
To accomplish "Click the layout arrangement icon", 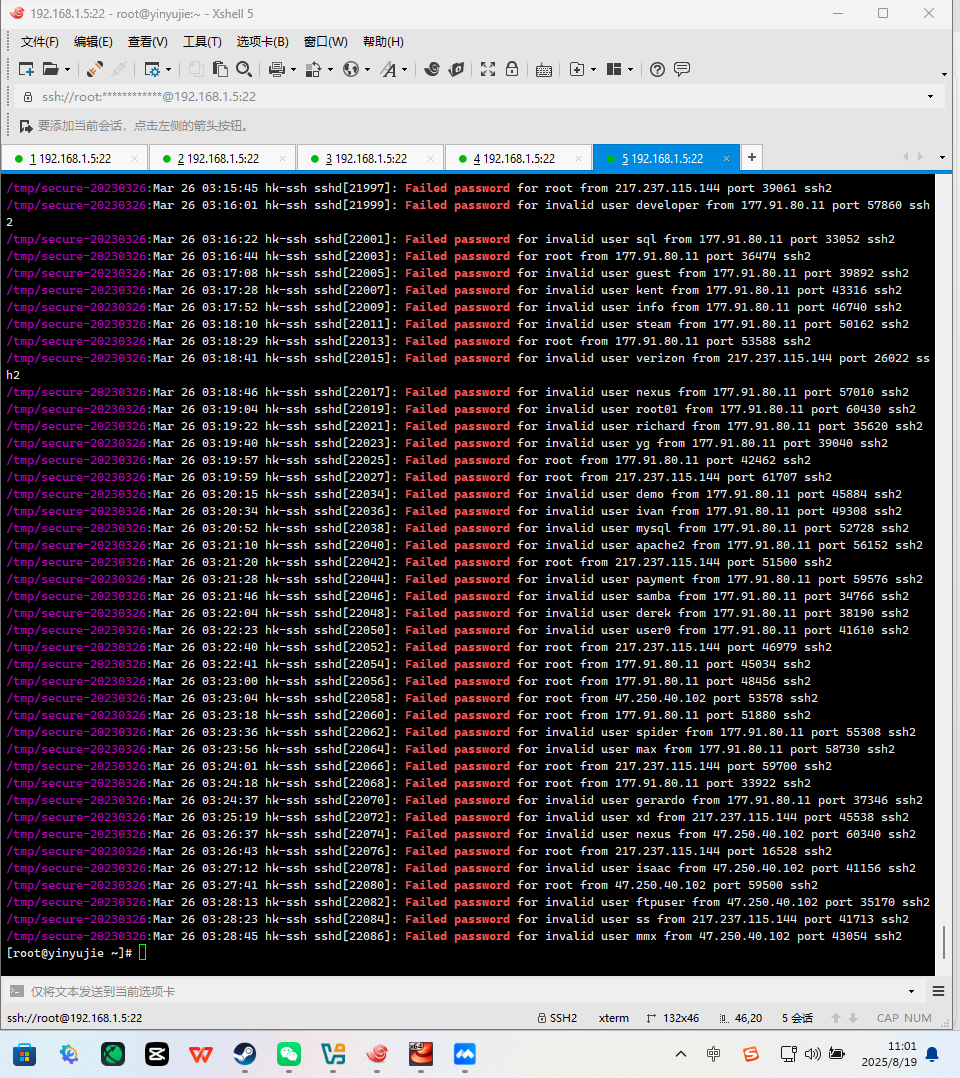I will click(x=614, y=69).
